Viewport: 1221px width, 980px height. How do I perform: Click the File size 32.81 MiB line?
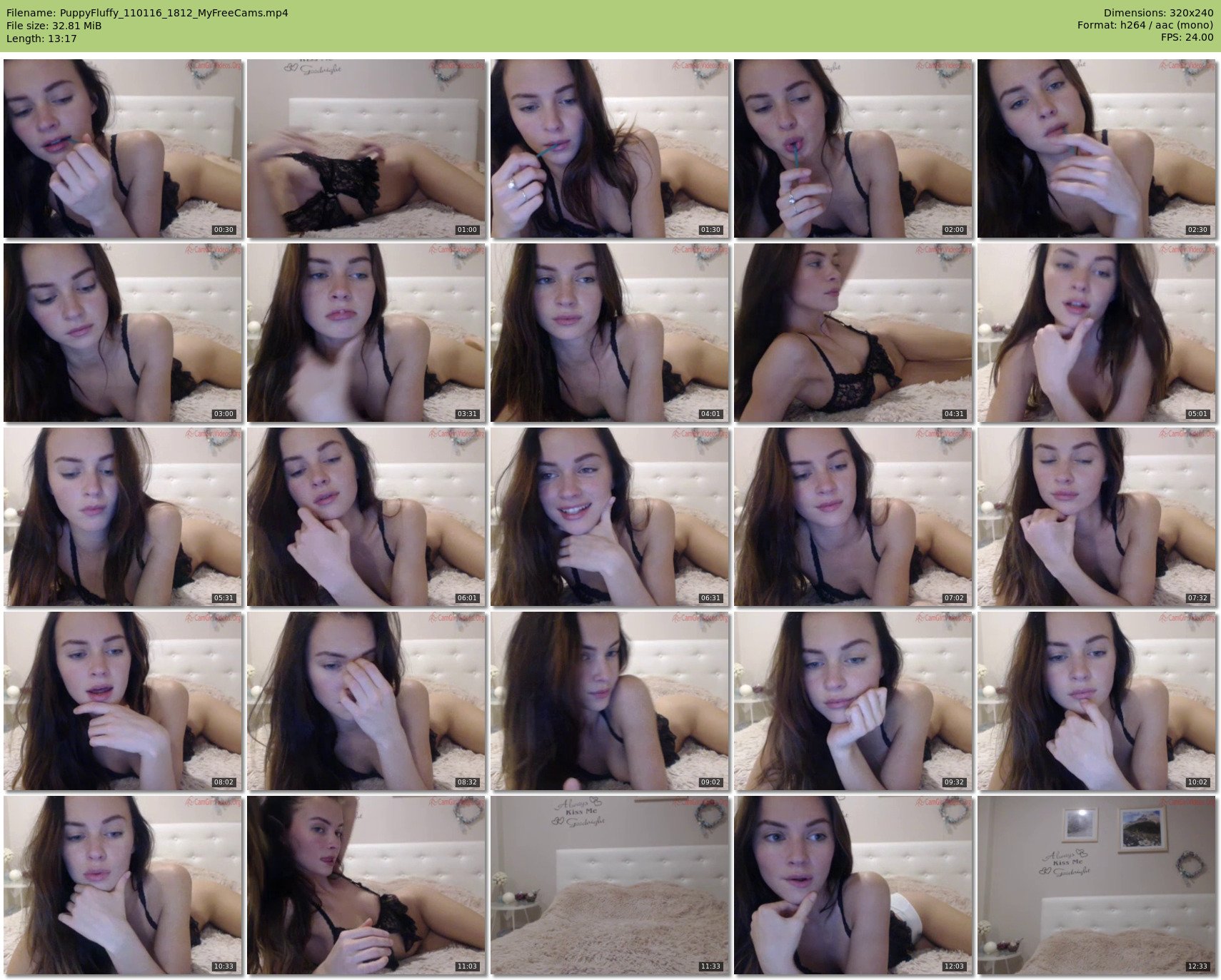tap(54, 26)
